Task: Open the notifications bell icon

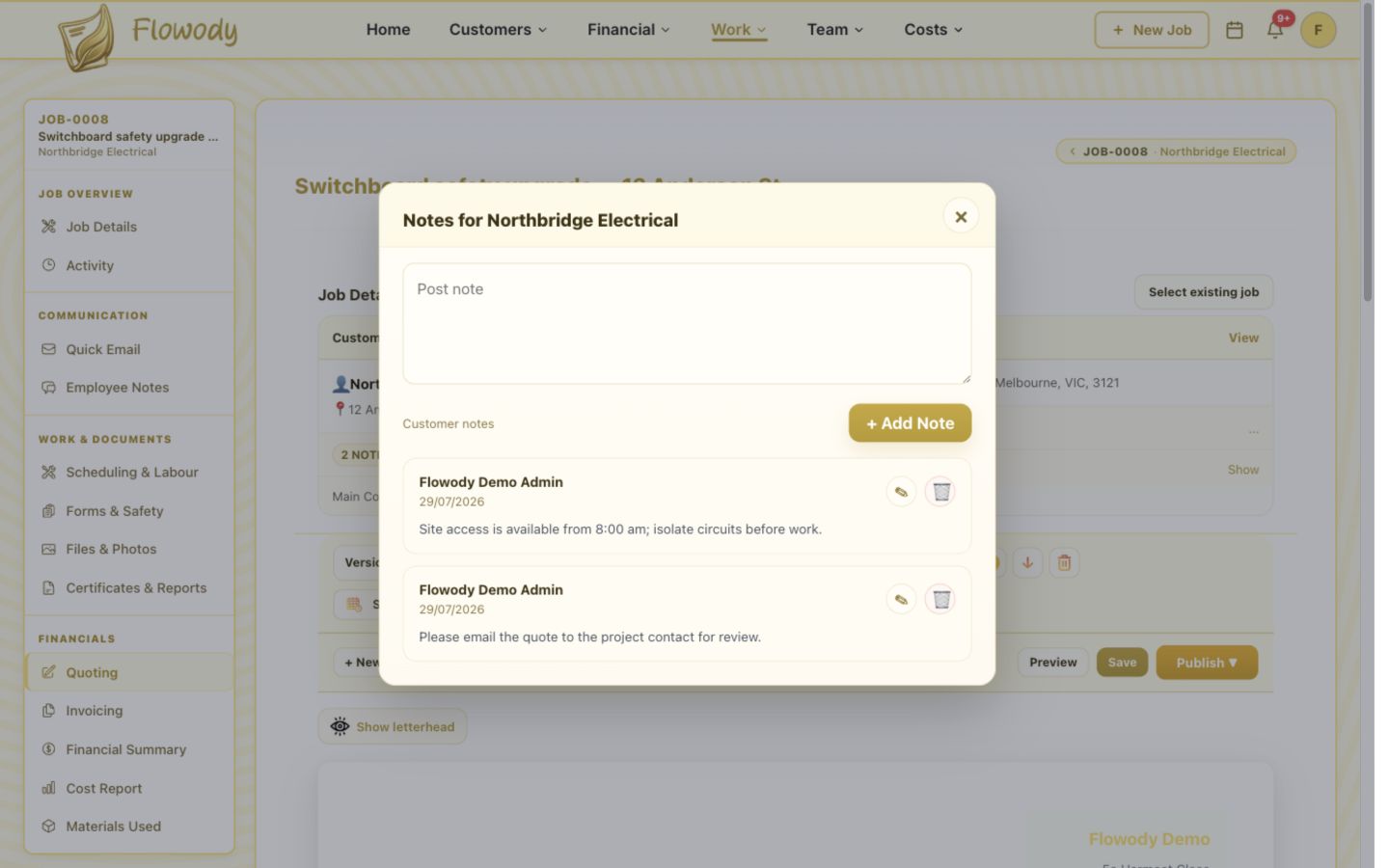Action: click(1275, 30)
